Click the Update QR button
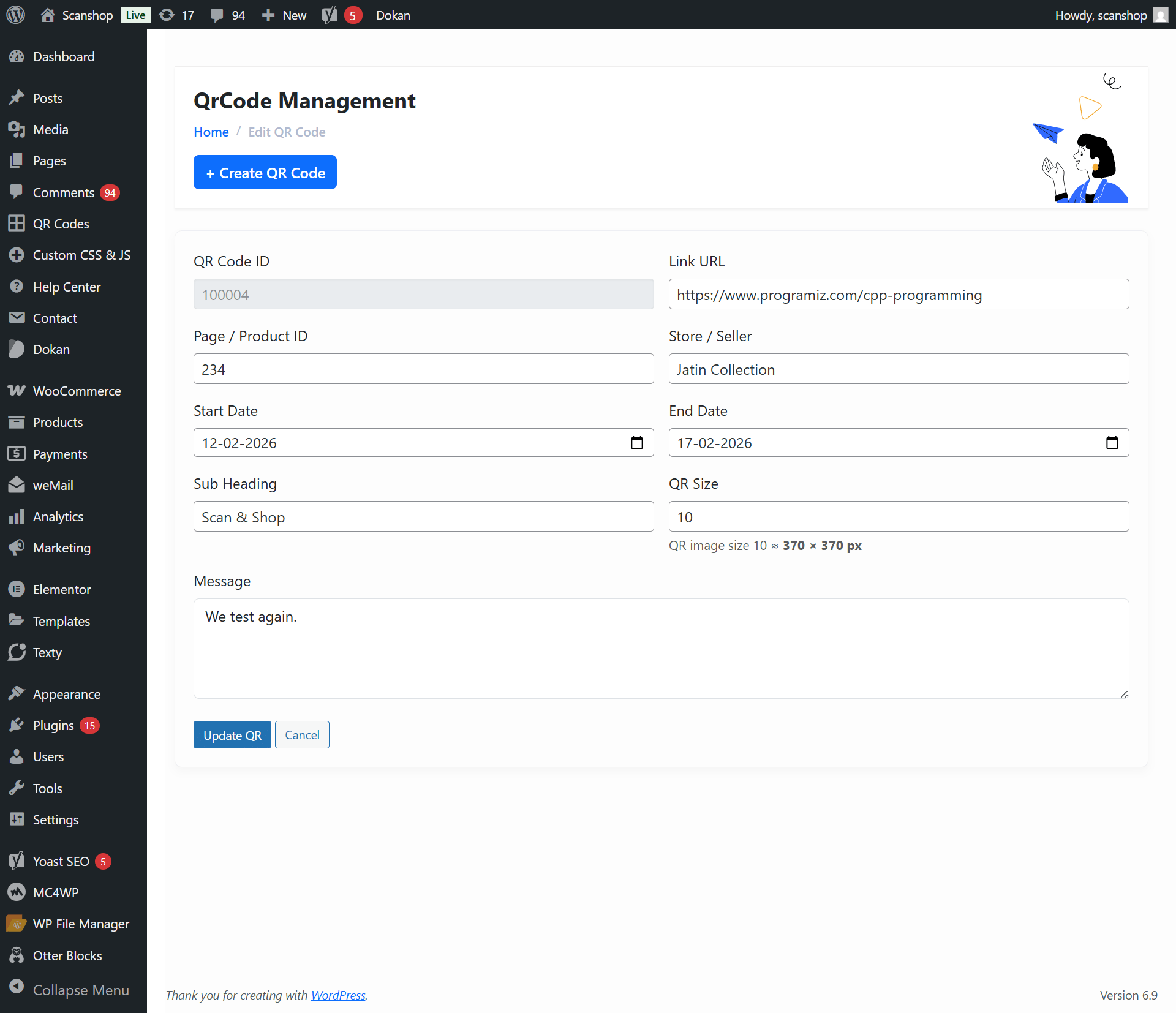This screenshot has height=1013, width=1176. click(x=232, y=735)
